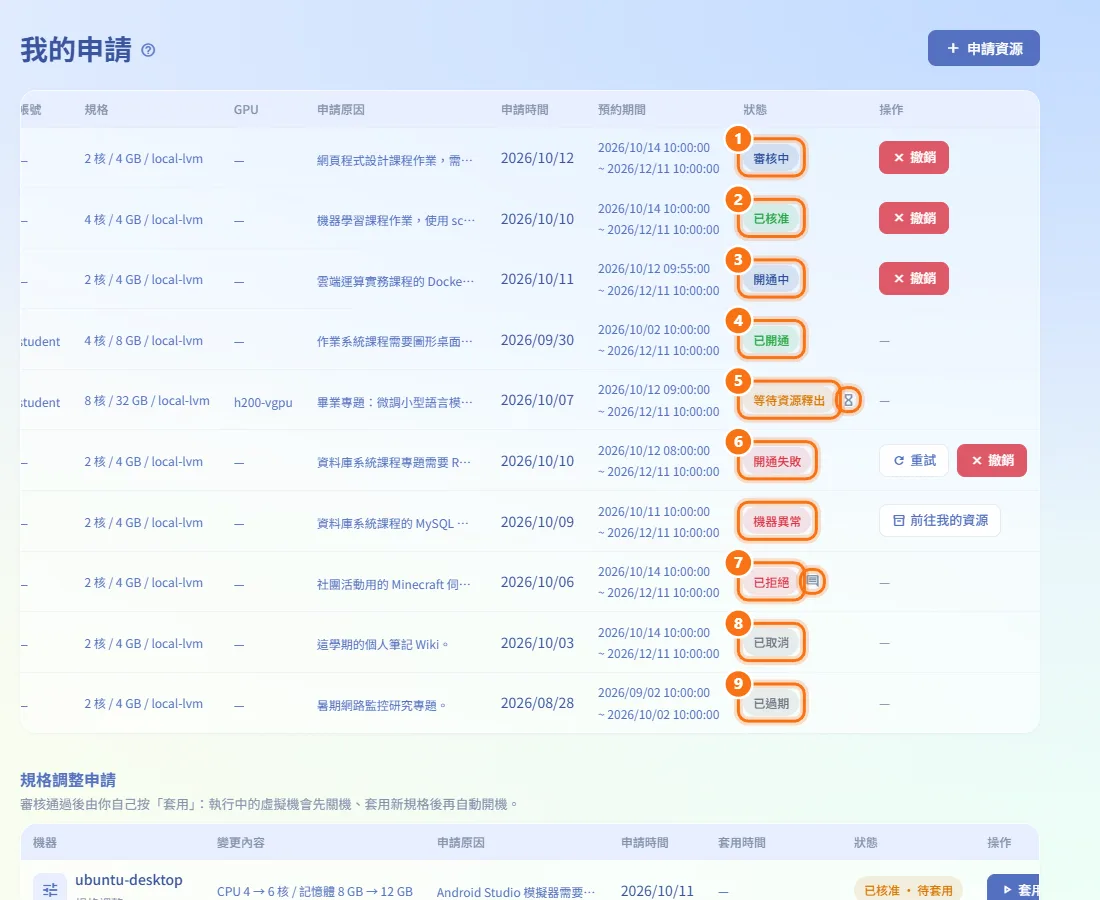Click the reason starting Android Studio 模擬器
Screen dimensions: 1100x900
516,892
